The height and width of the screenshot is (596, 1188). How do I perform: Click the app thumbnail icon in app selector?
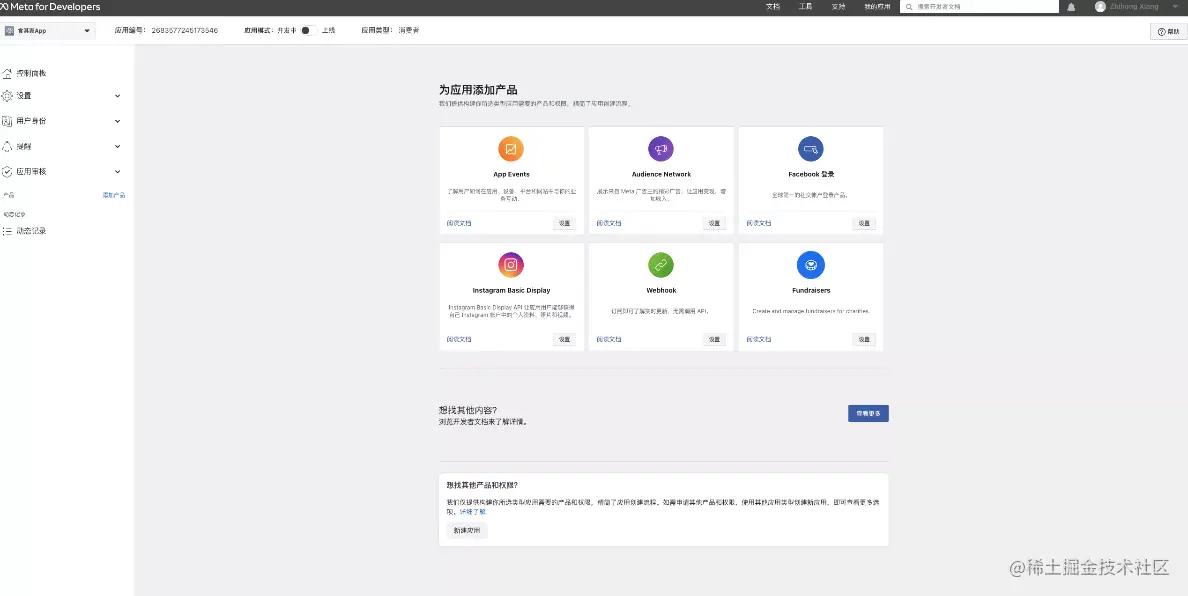click(x=10, y=31)
